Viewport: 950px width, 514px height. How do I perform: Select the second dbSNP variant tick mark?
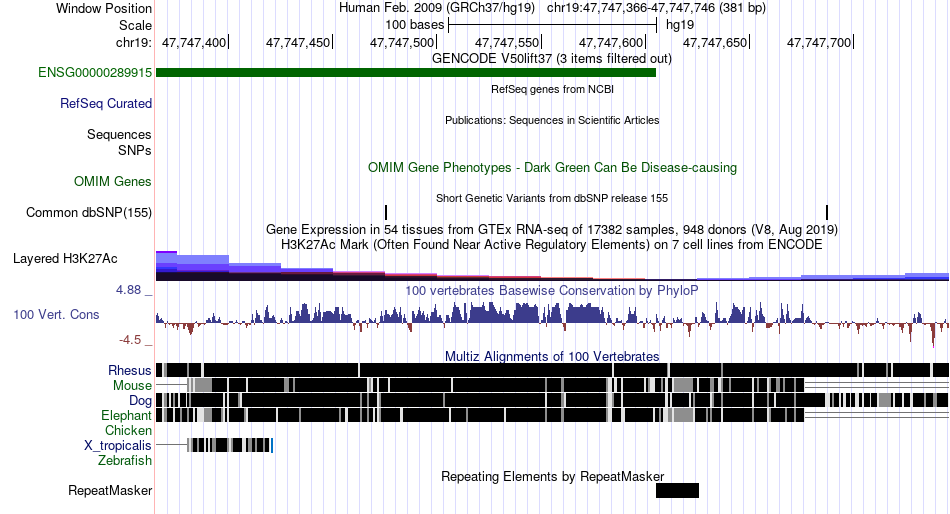827,212
